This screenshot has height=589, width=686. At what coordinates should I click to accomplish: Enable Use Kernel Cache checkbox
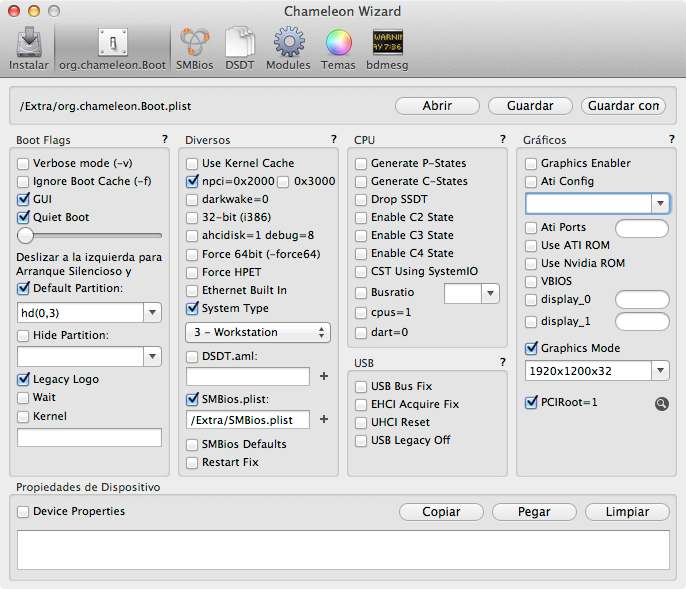192,164
